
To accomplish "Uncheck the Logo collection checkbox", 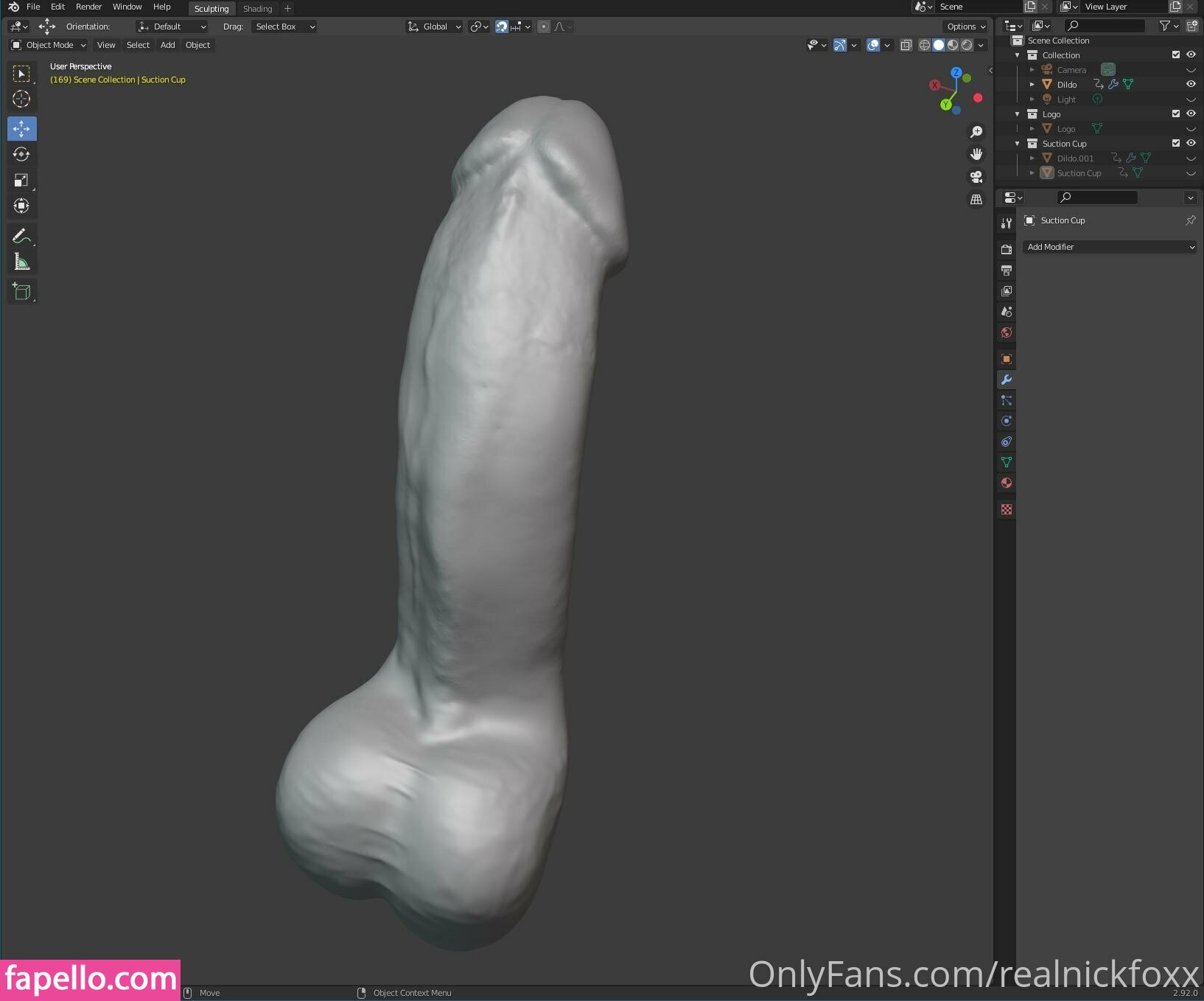I will (1176, 114).
